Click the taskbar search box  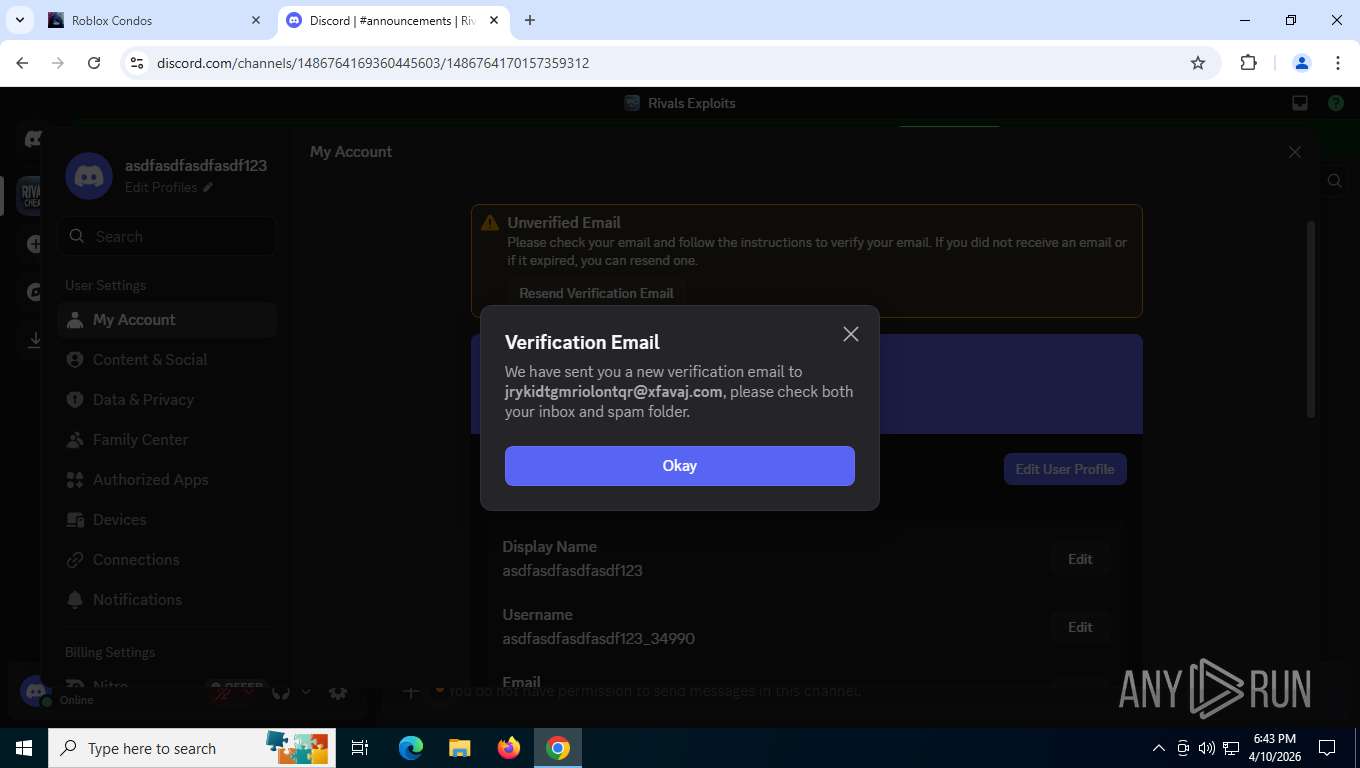point(192,748)
